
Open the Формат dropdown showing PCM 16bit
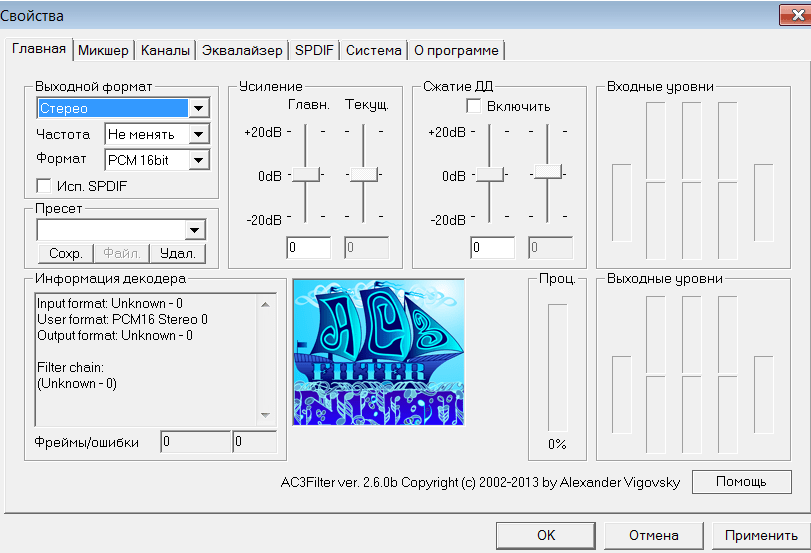click(x=157, y=160)
